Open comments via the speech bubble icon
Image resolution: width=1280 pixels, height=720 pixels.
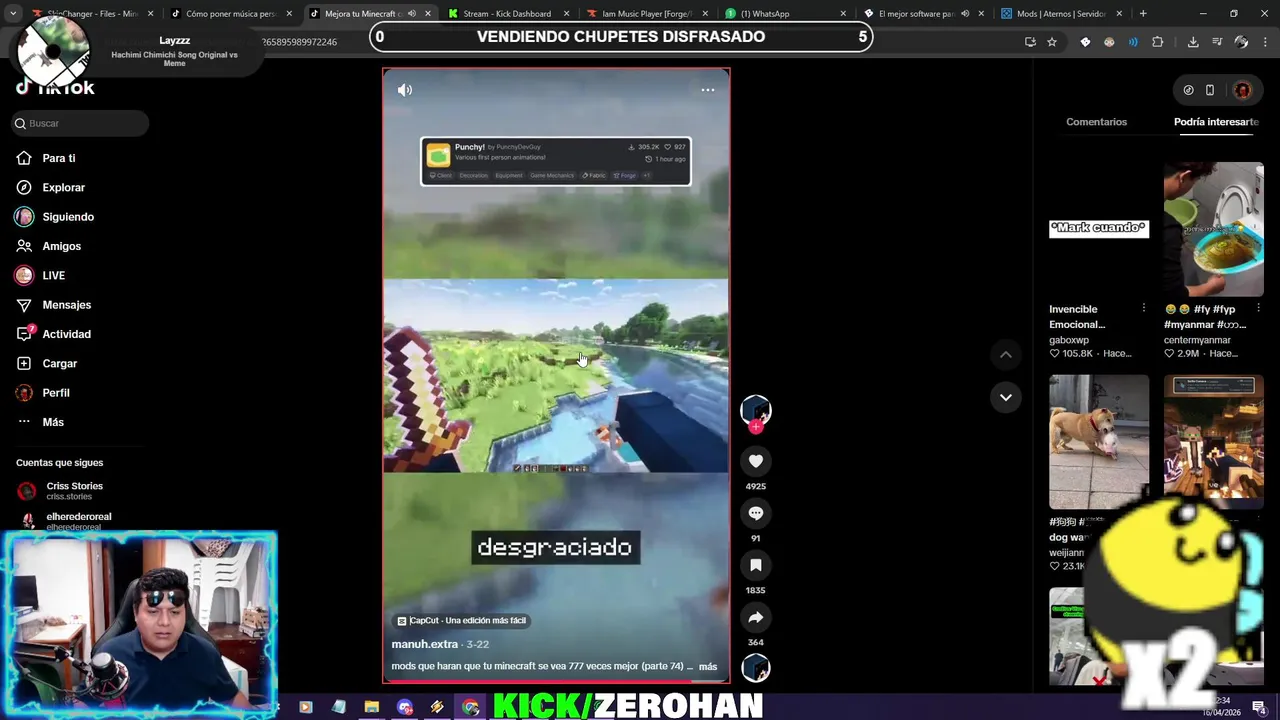(x=756, y=513)
